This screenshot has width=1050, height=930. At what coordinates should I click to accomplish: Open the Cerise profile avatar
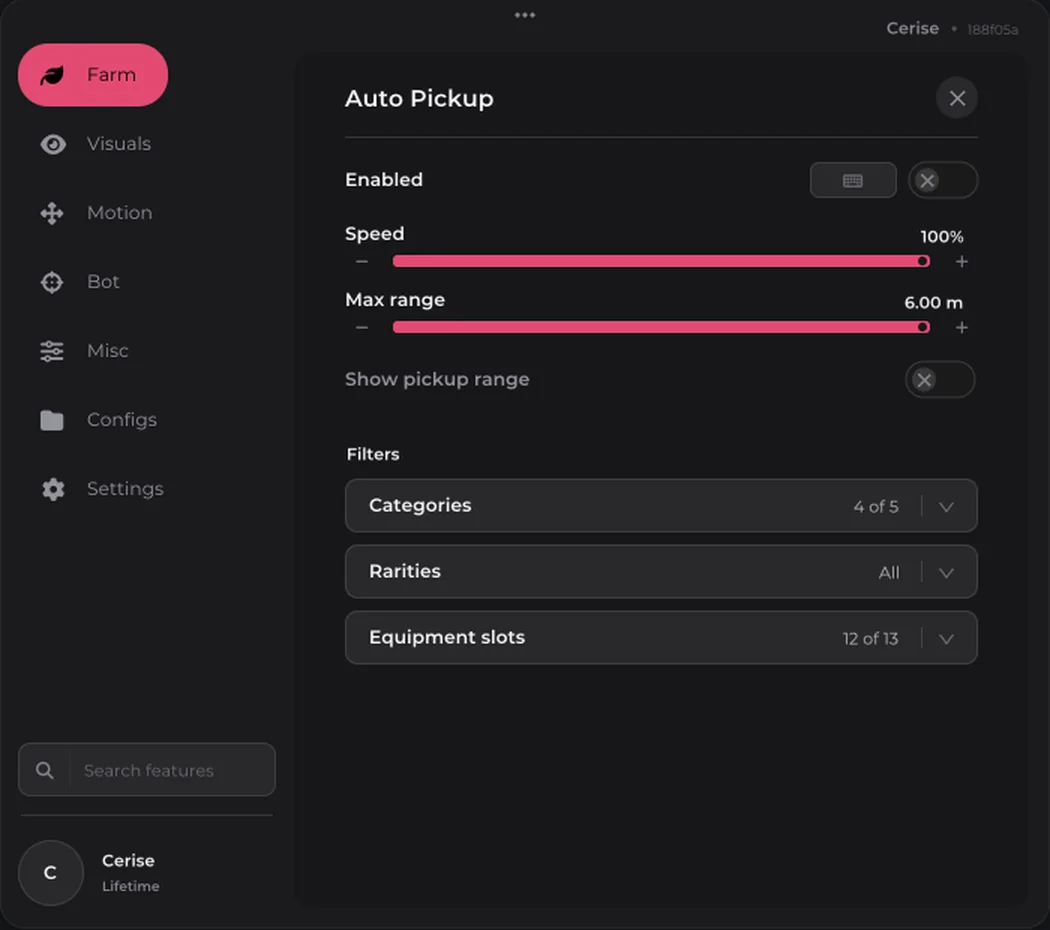(x=51, y=873)
